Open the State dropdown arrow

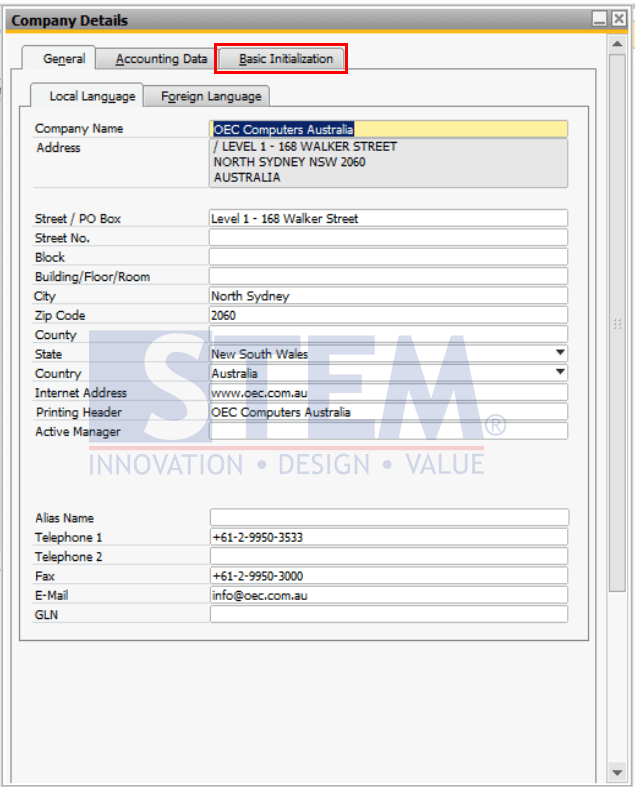[560, 353]
